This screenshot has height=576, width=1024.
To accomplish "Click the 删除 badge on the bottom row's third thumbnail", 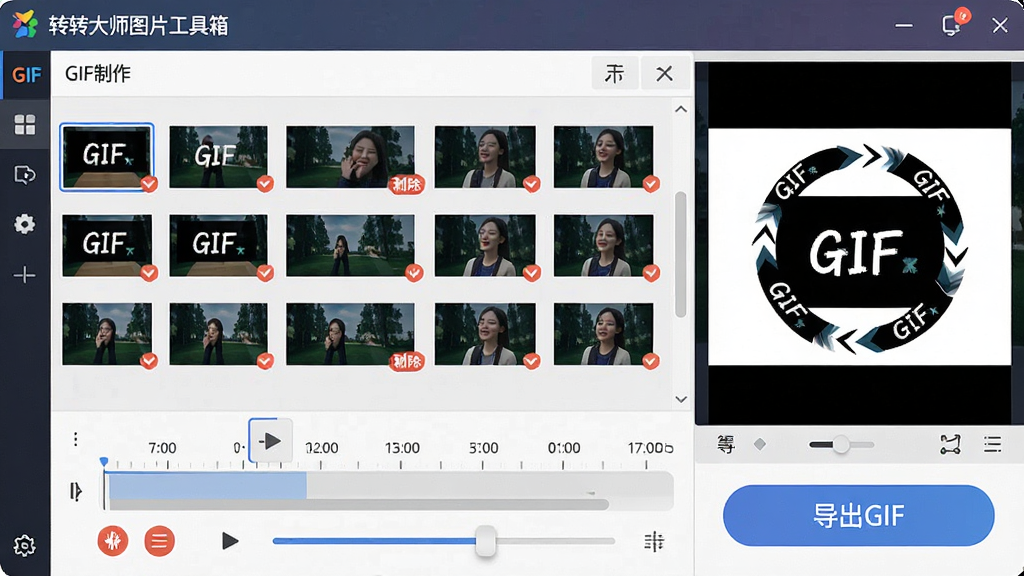I will pyautogui.click(x=407, y=361).
